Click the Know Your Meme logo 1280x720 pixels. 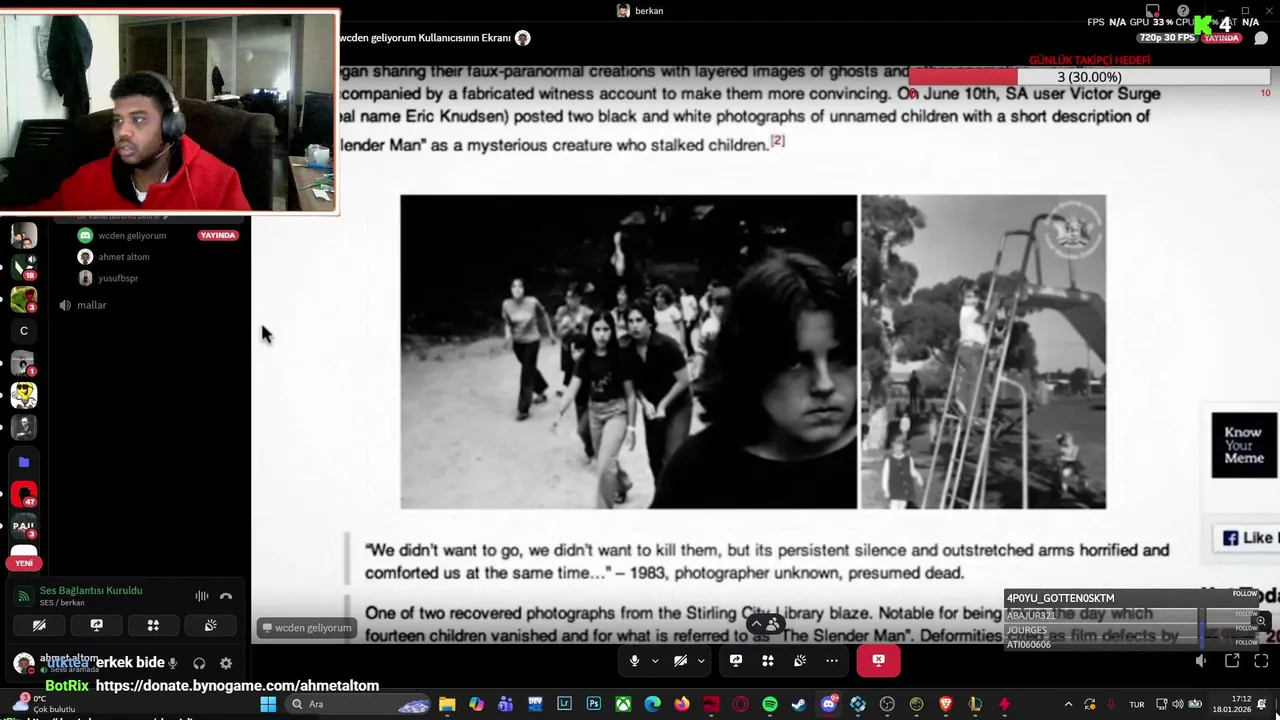tap(1244, 445)
